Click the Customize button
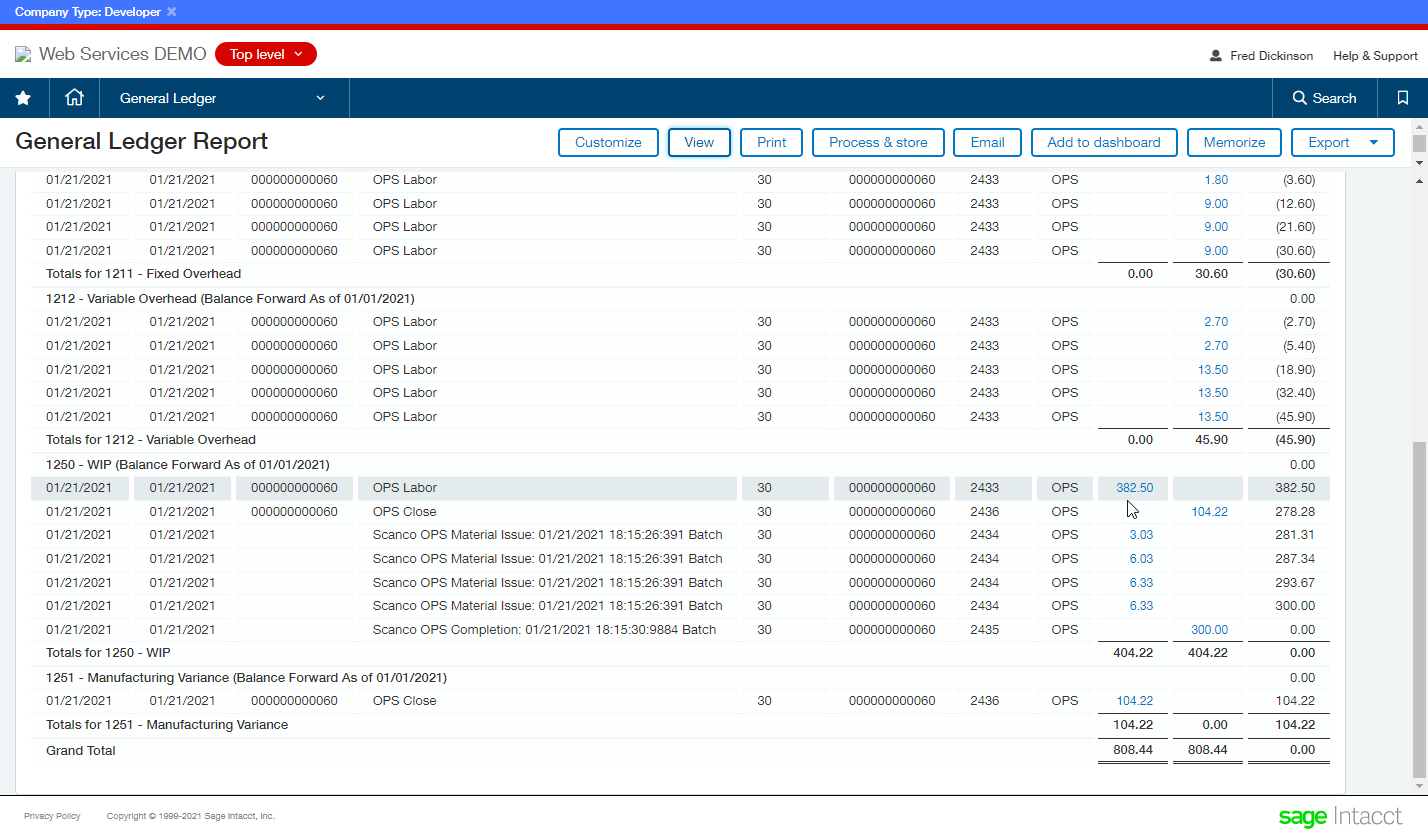The image size is (1428, 837). (x=608, y=142)
